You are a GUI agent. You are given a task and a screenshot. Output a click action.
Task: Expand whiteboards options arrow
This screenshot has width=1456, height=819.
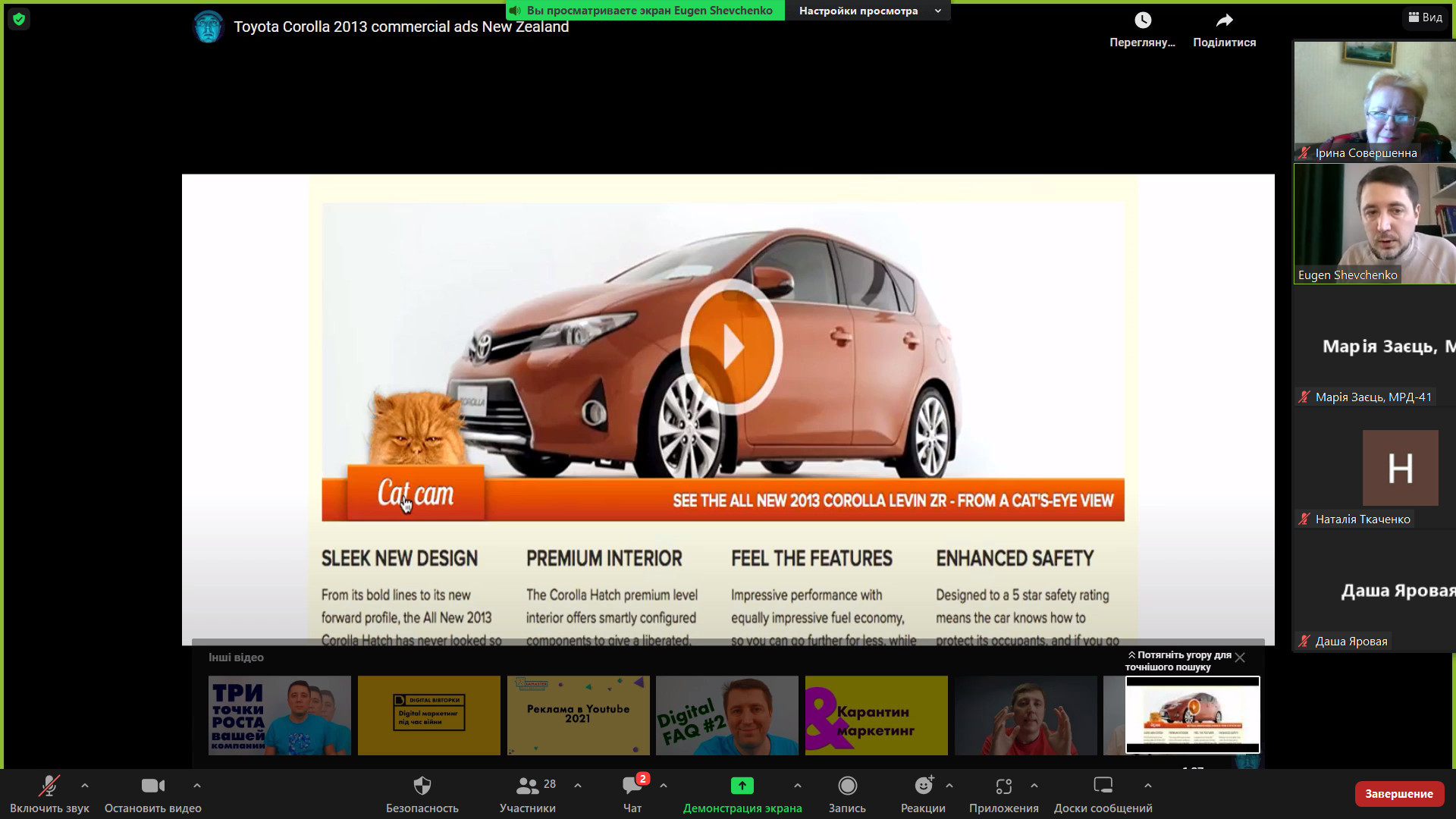click(1148, 786)
